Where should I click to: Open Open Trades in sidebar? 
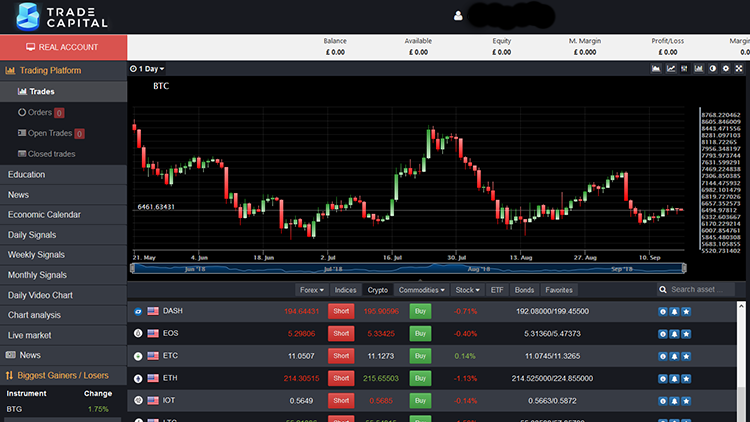(x=64, y=133)
